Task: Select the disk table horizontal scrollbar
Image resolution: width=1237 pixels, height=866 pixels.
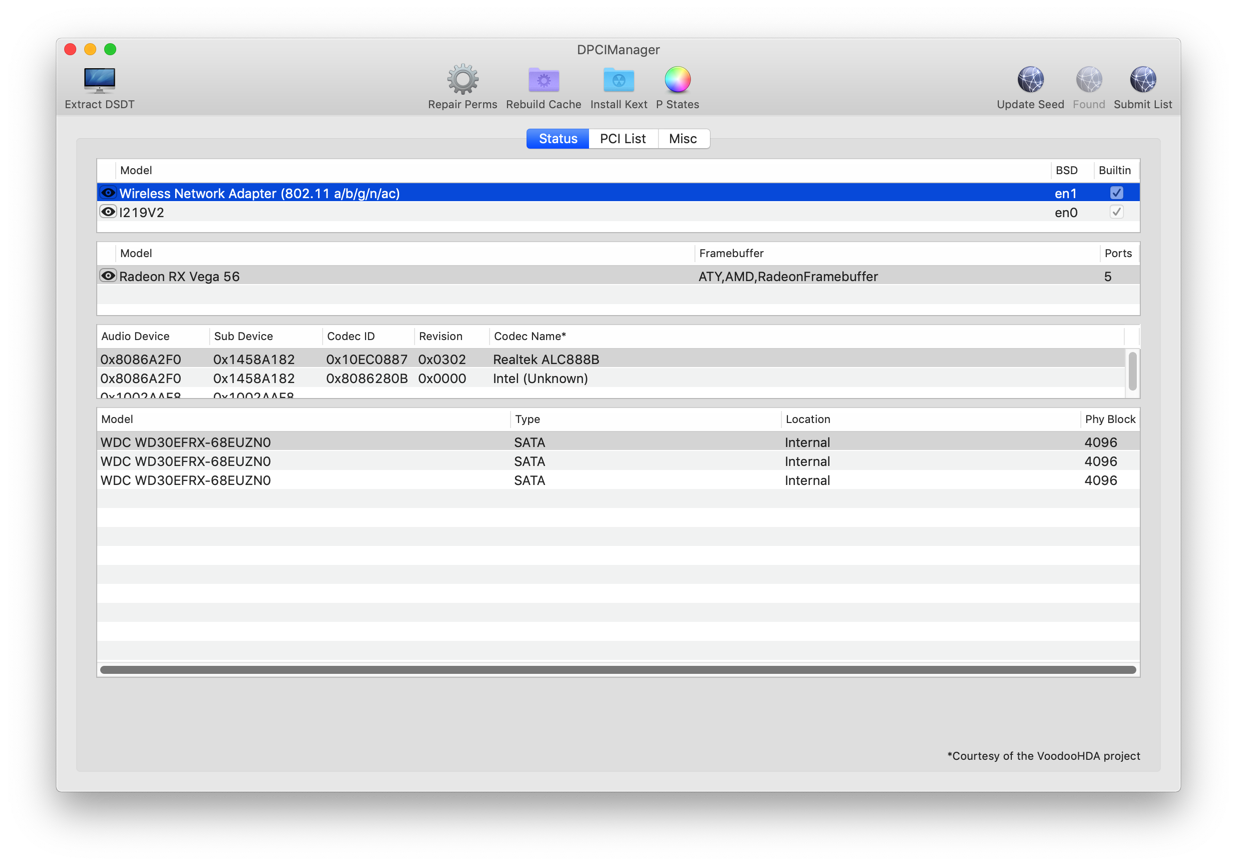Action: pyautogui.click(x=618, y=670)
